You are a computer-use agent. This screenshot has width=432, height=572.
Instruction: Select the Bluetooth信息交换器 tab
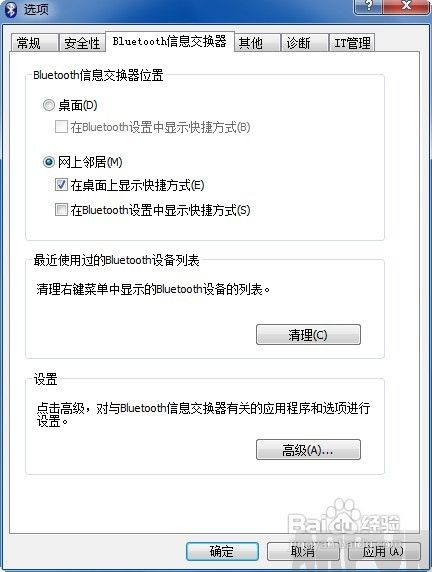click(x=170, y=42)
